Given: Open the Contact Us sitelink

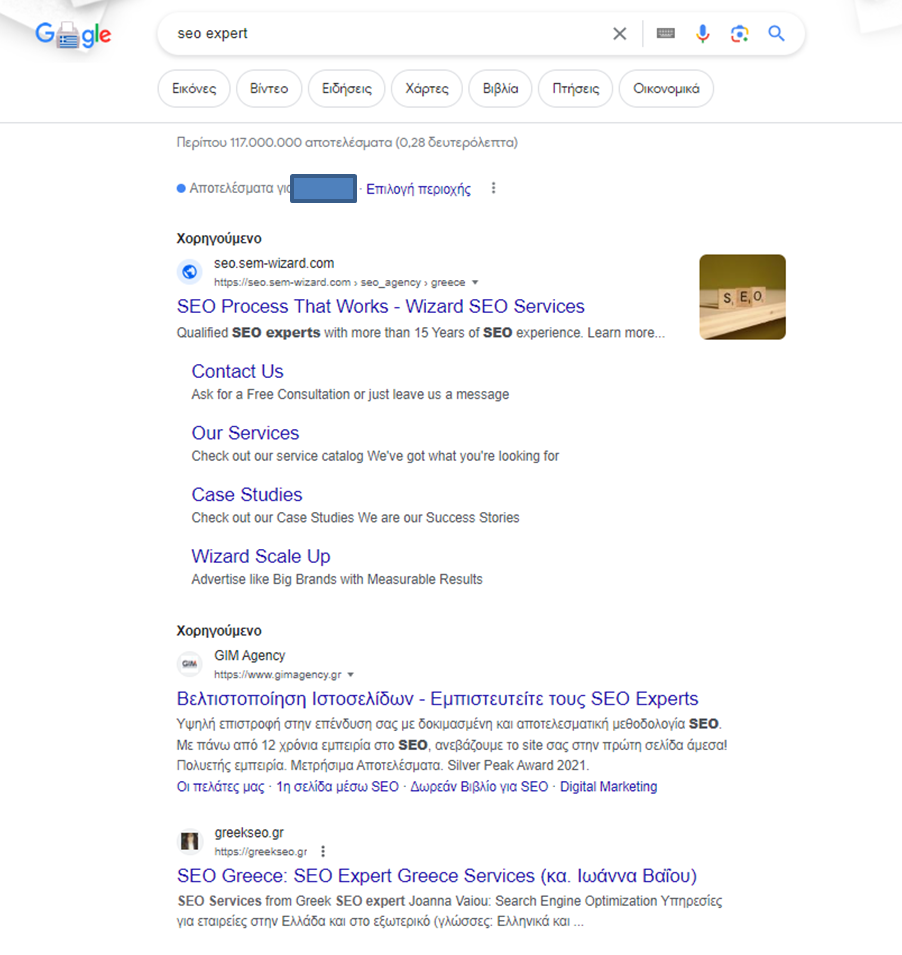Looking at the screenshot, I should 237,372.
